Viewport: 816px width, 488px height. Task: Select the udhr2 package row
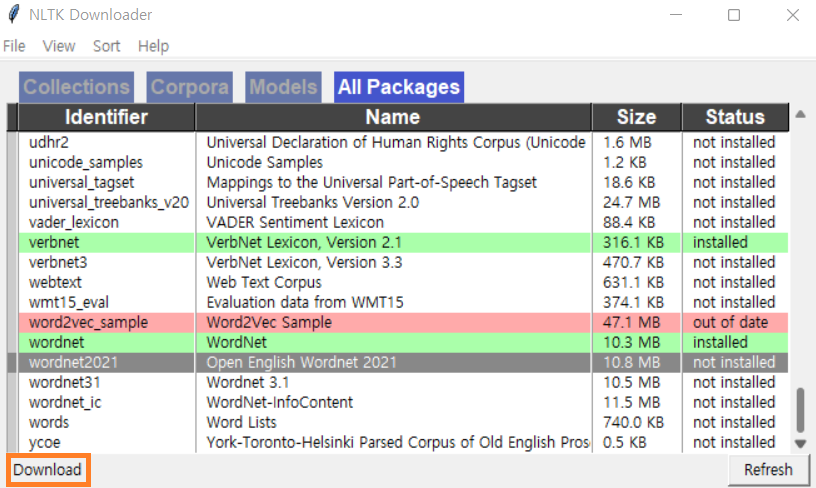[x=403, y=142]
